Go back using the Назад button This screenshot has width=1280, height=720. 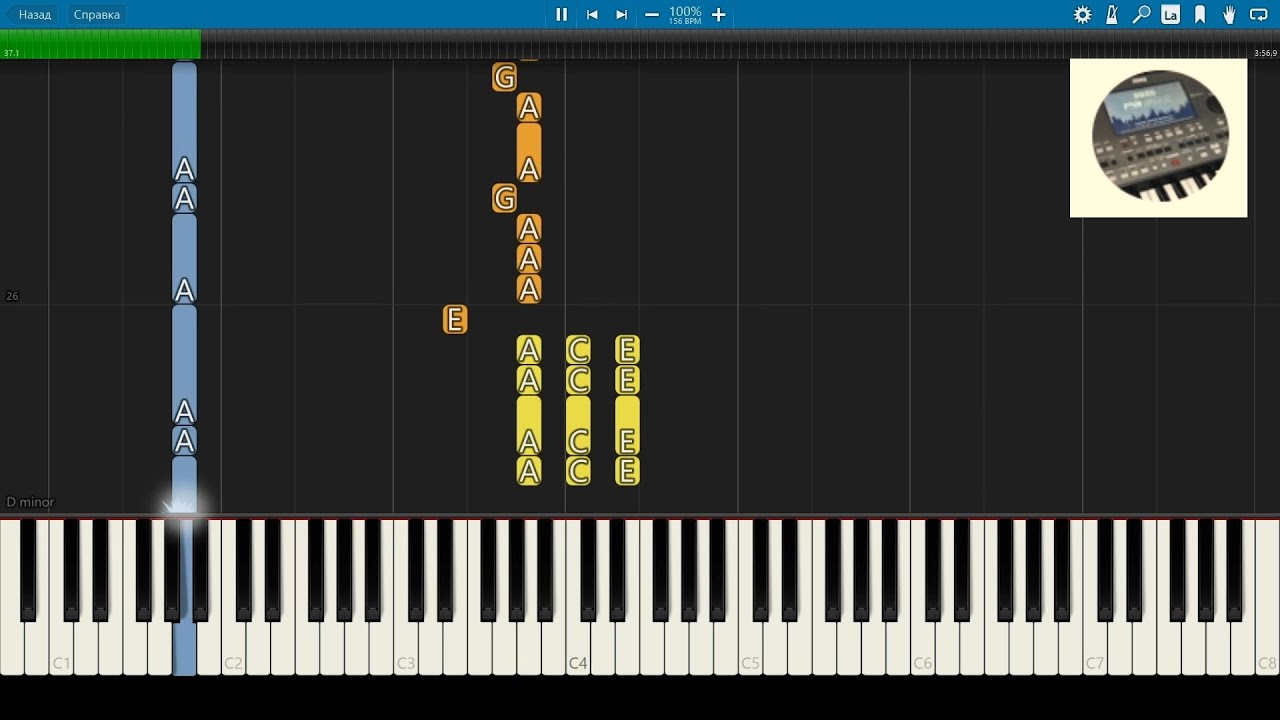point(34,15)
